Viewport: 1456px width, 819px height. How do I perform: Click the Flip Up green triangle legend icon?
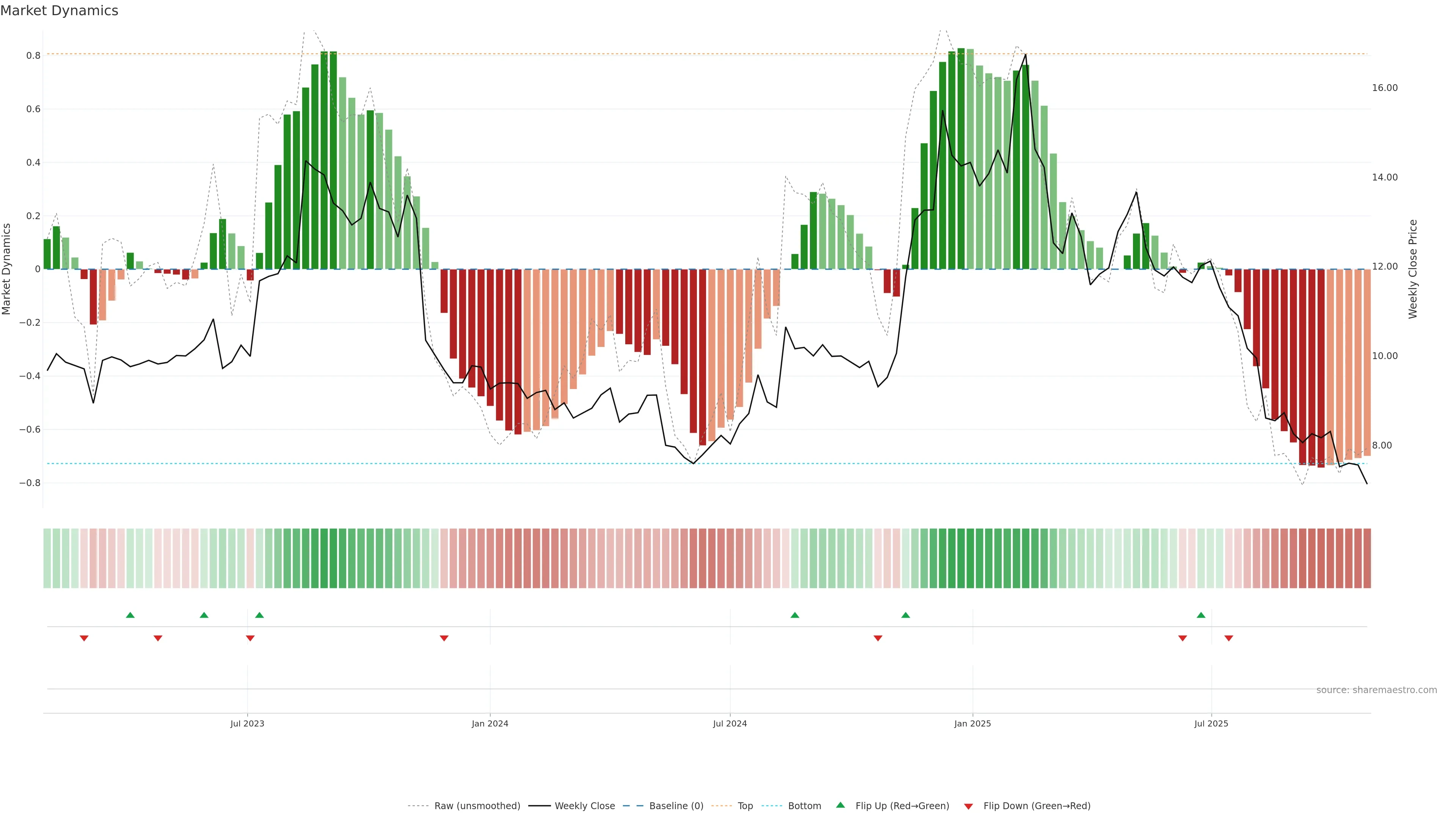[x=840, y=805]
